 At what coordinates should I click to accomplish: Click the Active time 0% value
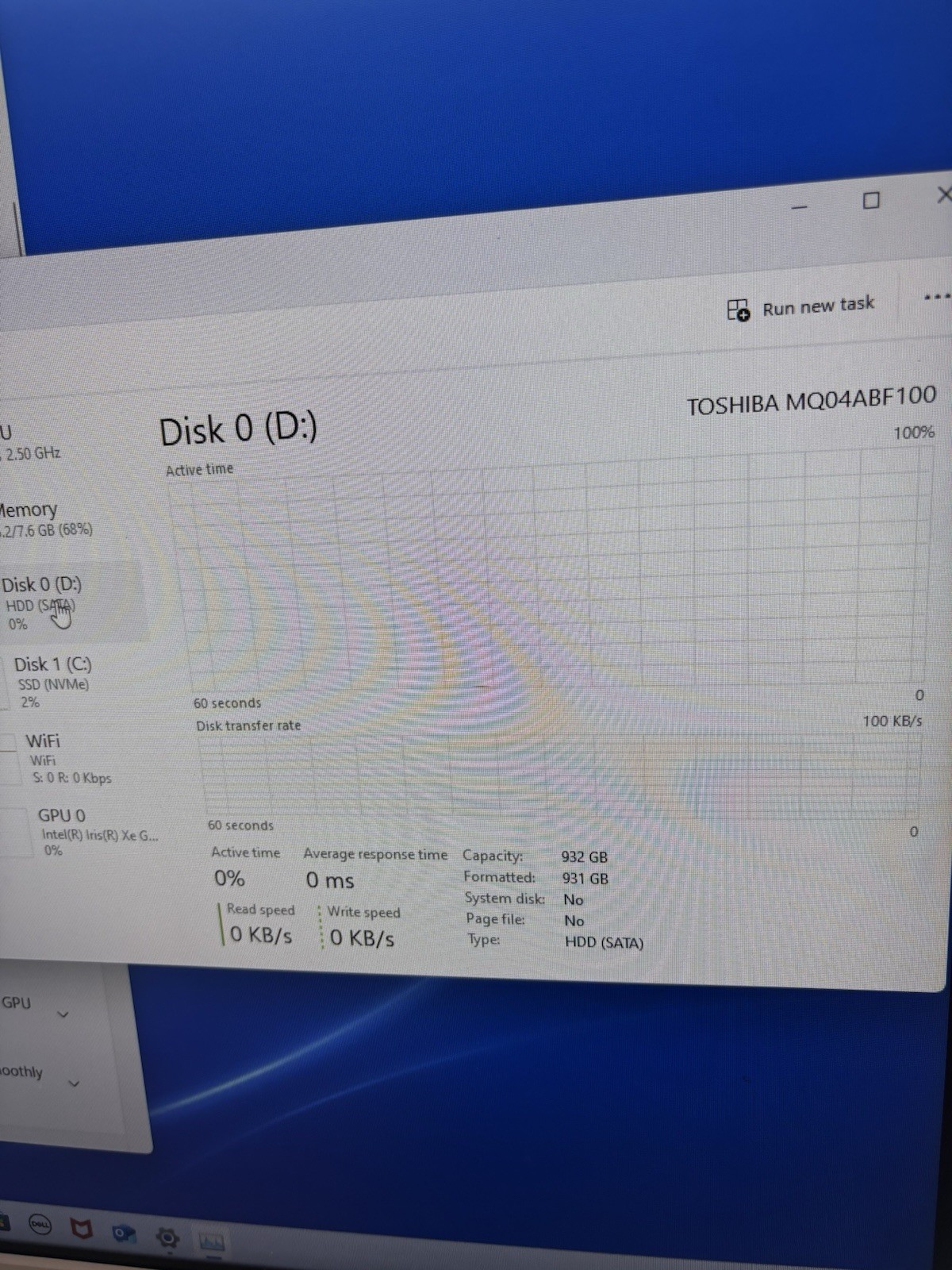coord(229,879)
